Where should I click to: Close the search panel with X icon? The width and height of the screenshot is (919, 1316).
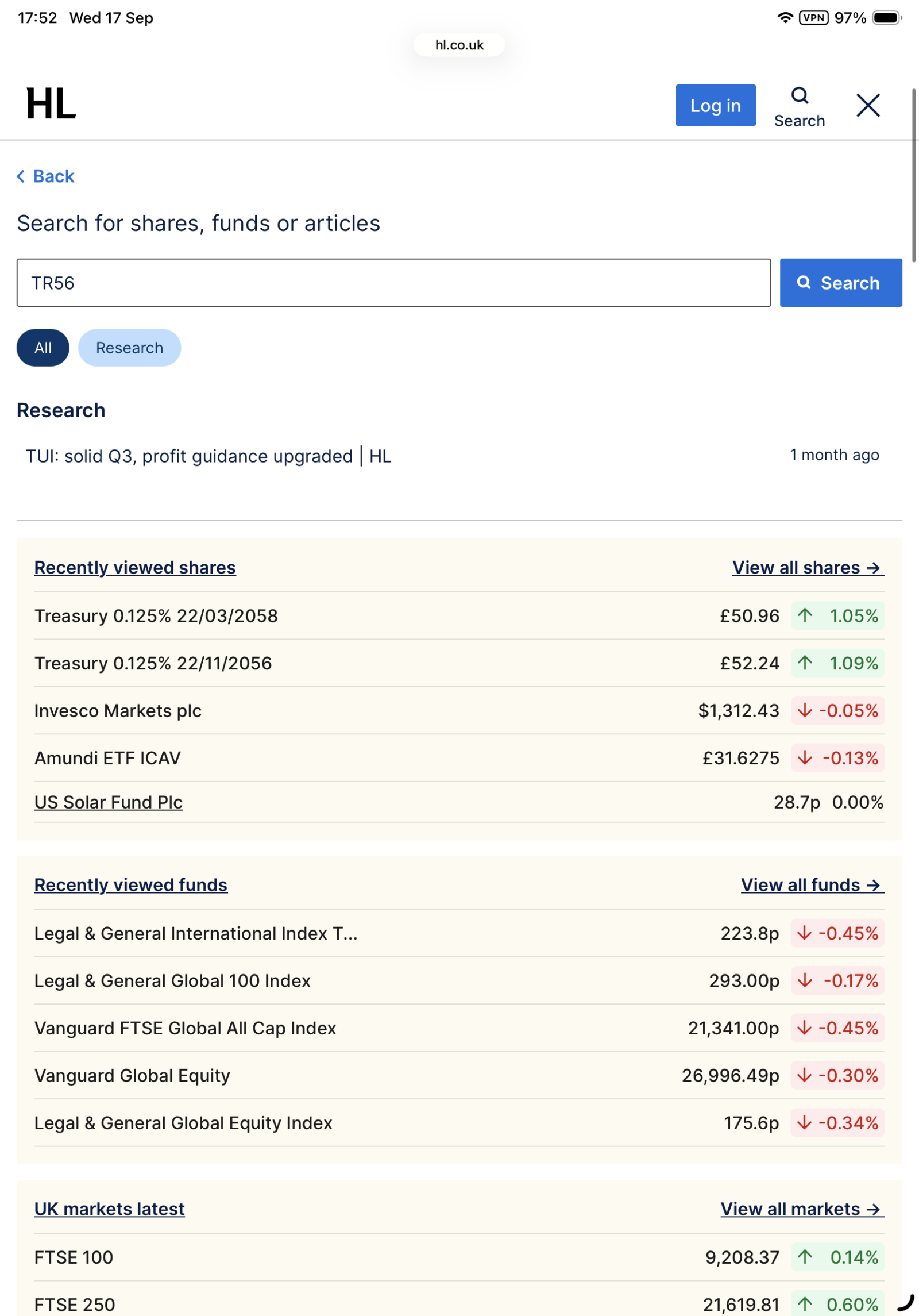[x=867, y=106]
